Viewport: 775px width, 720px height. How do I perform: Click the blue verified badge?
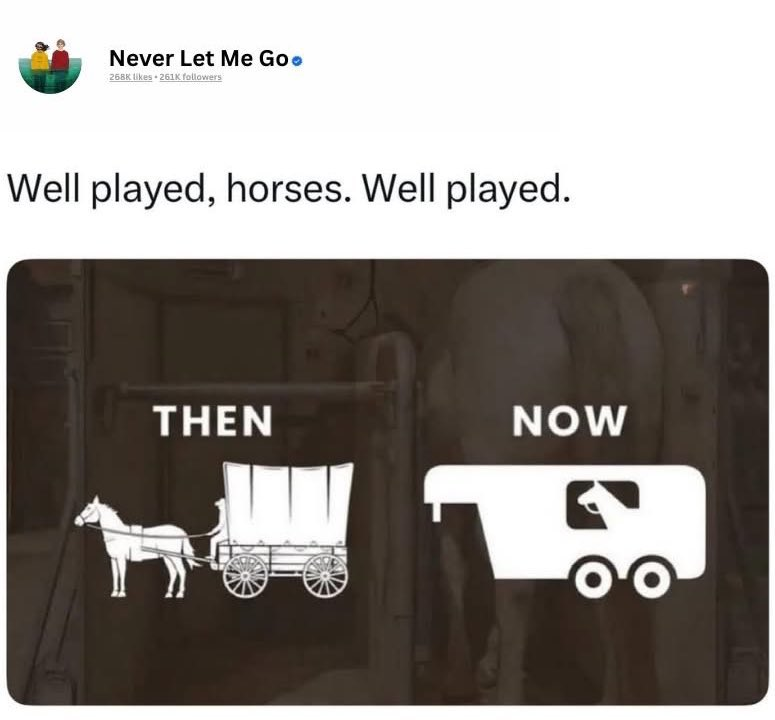pyautogui.click(x=297, y=61)
